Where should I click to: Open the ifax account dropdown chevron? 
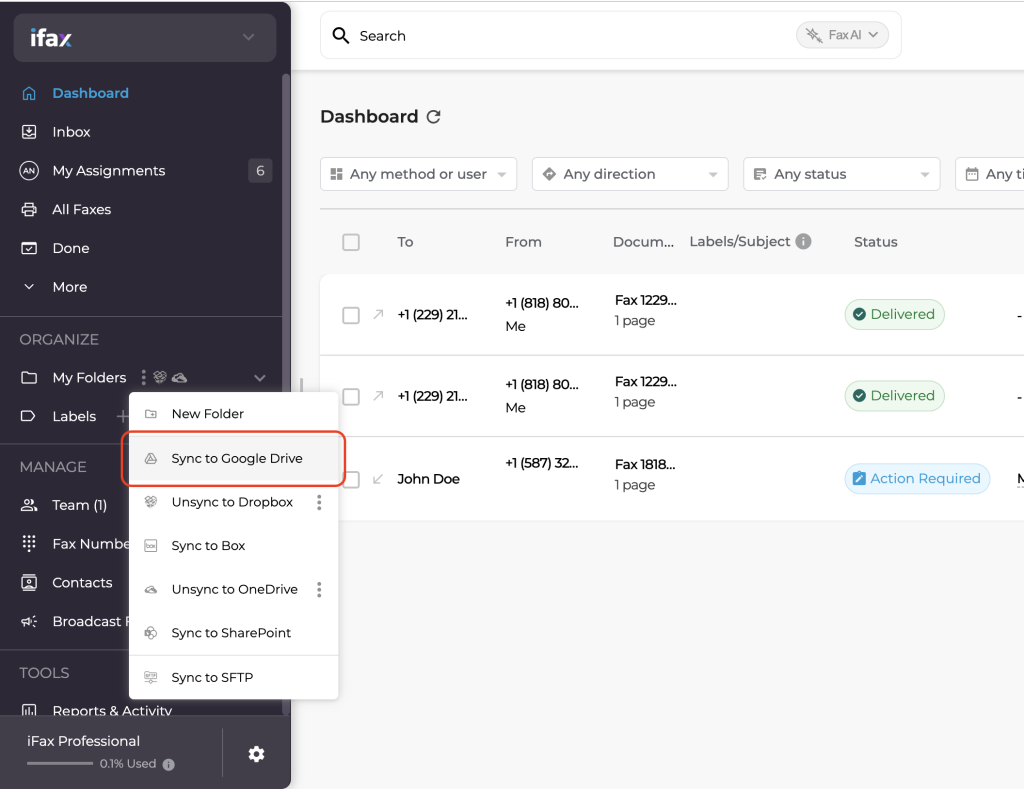pyautogui.click(x=248, y=37)
